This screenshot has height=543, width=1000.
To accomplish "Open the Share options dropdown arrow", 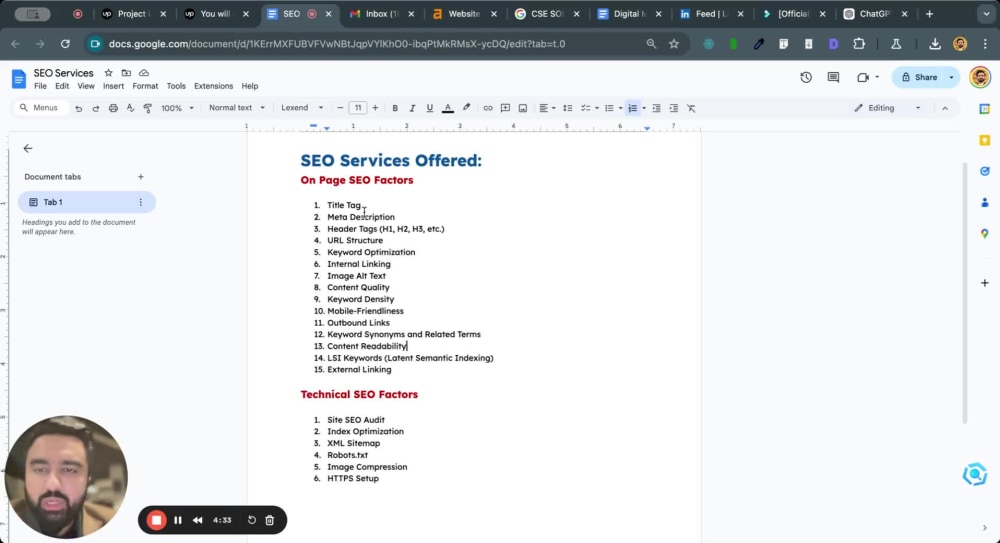I will [952, 77].
